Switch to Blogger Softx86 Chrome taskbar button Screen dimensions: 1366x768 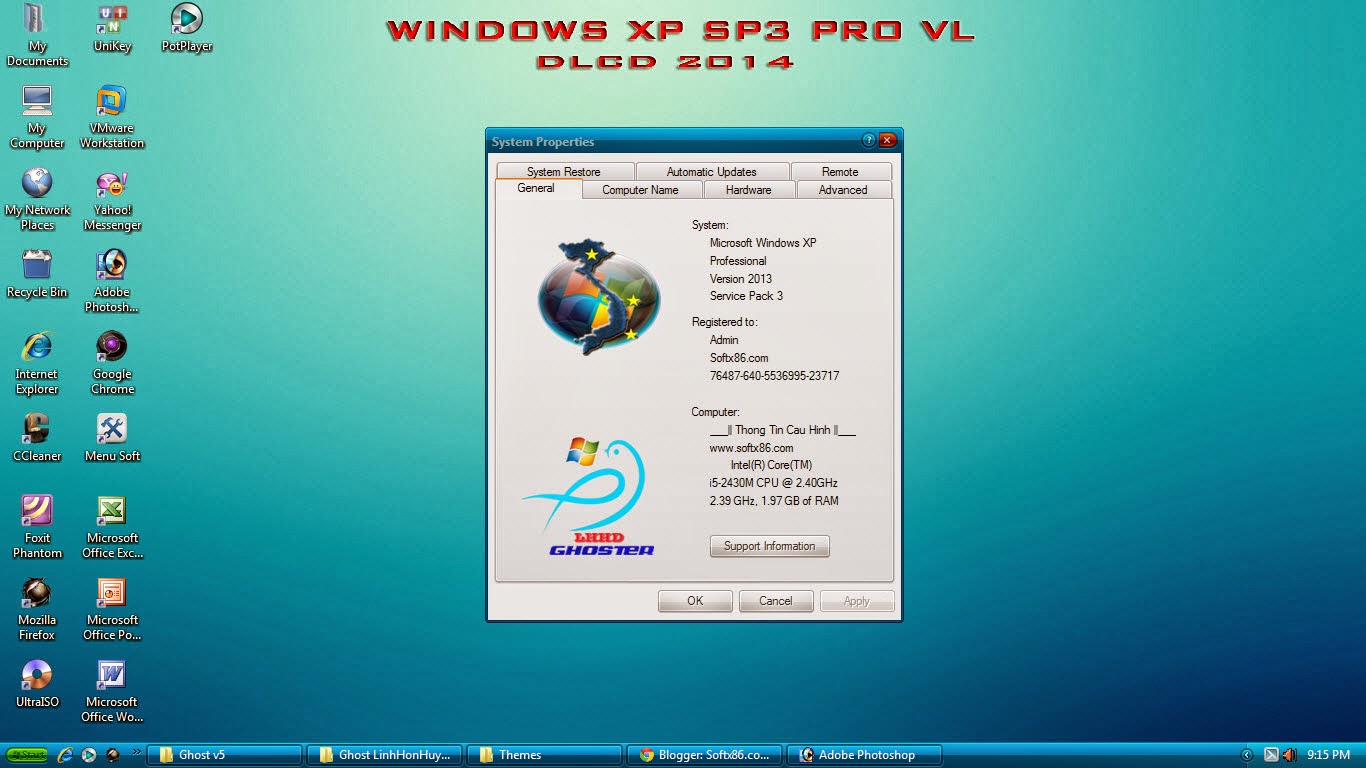(x=705, y=755)
